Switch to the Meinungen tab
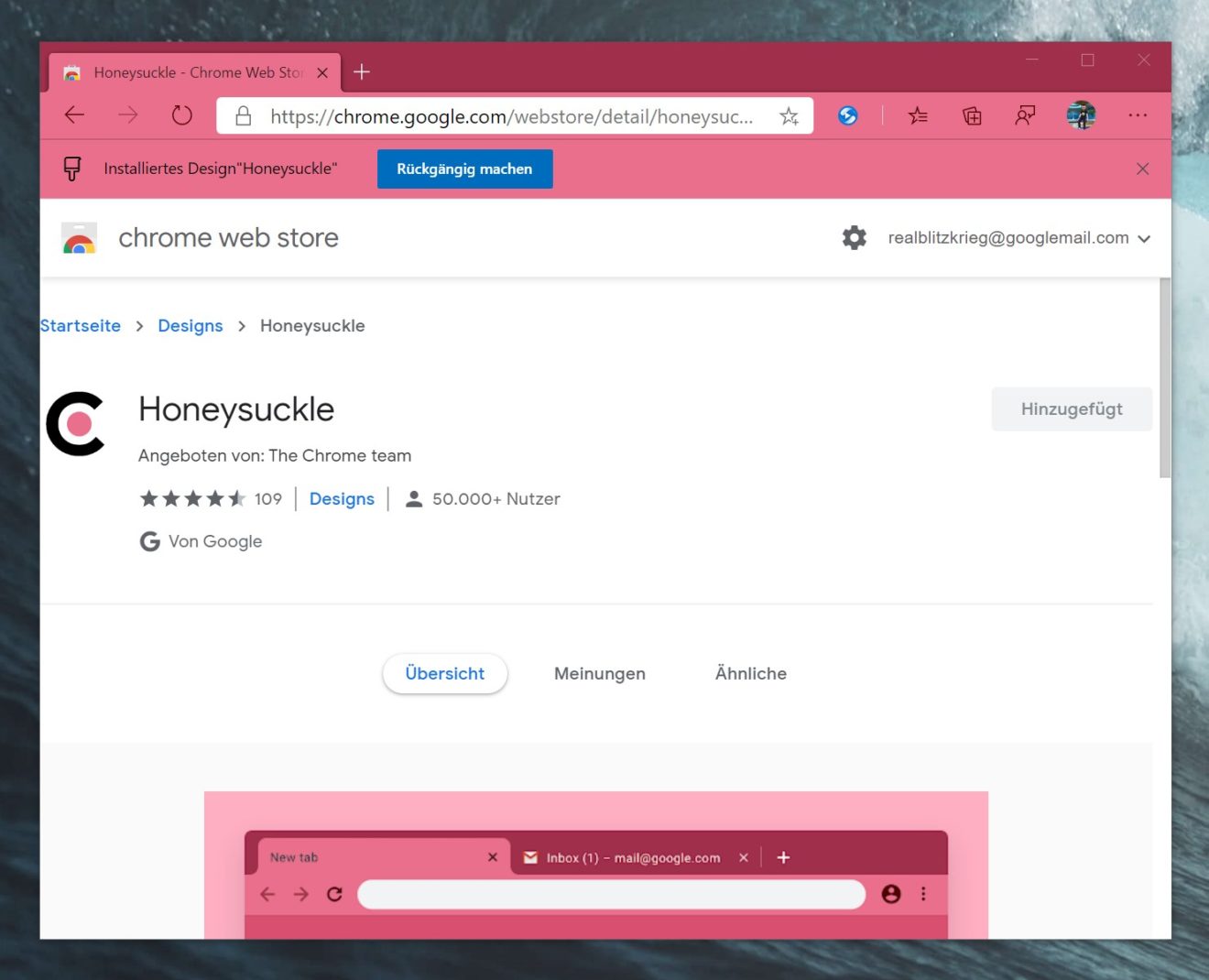This screenshot has height=980, width=1209. pos(599,673)
